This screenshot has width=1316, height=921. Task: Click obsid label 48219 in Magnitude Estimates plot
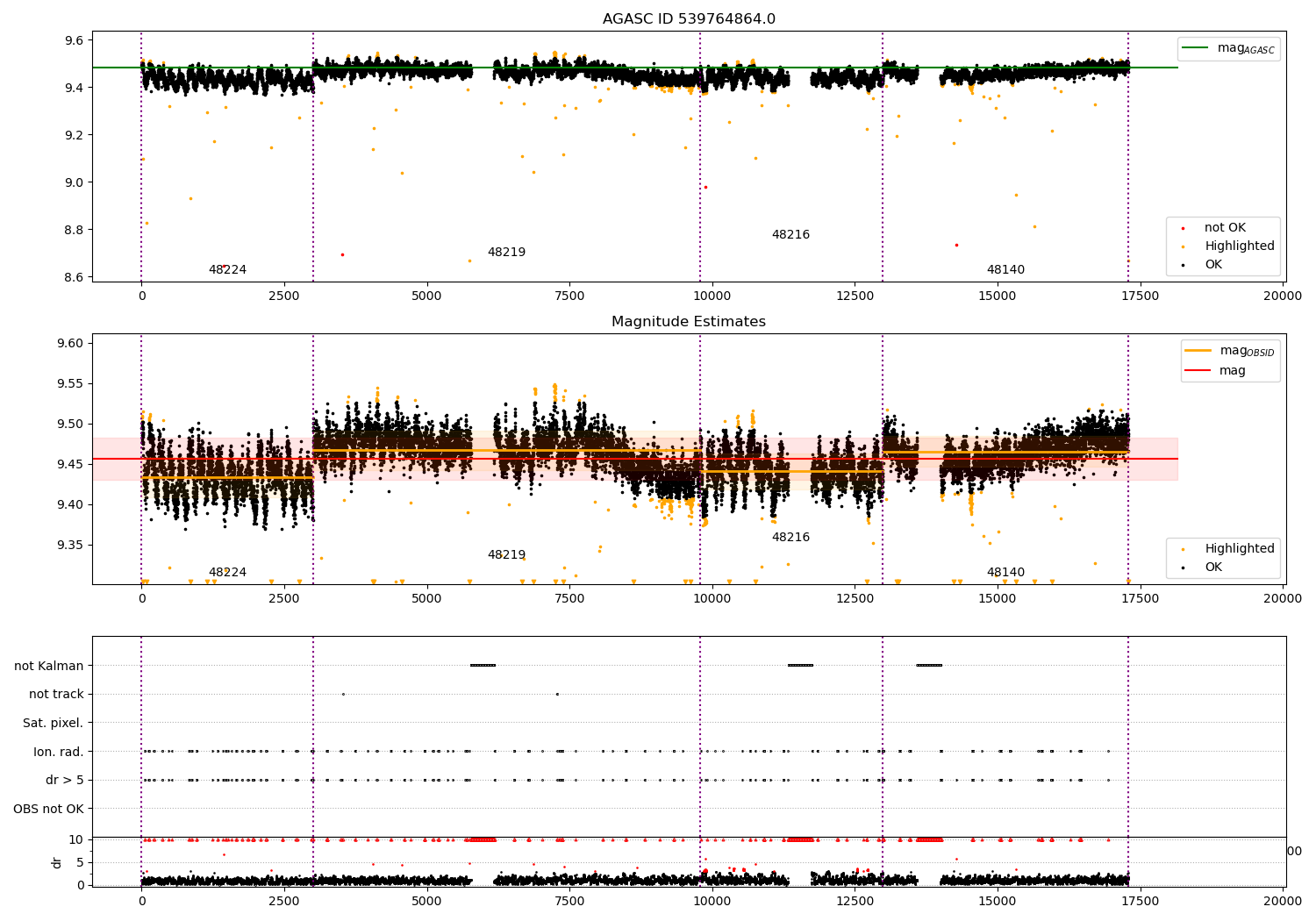coord(506,555)
